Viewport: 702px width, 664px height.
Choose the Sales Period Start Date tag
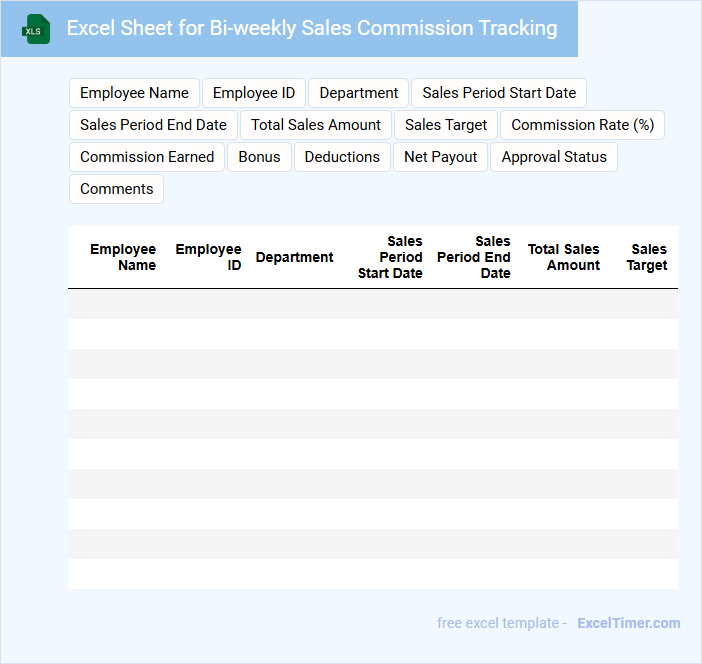[499, 93]
